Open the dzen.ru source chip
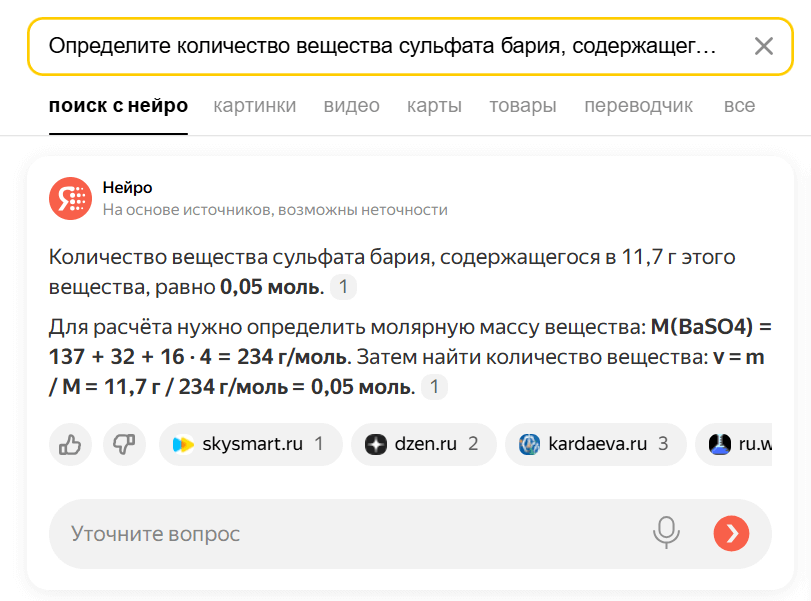The height and width of the screenshot is (601, 811). click(422, 445)
